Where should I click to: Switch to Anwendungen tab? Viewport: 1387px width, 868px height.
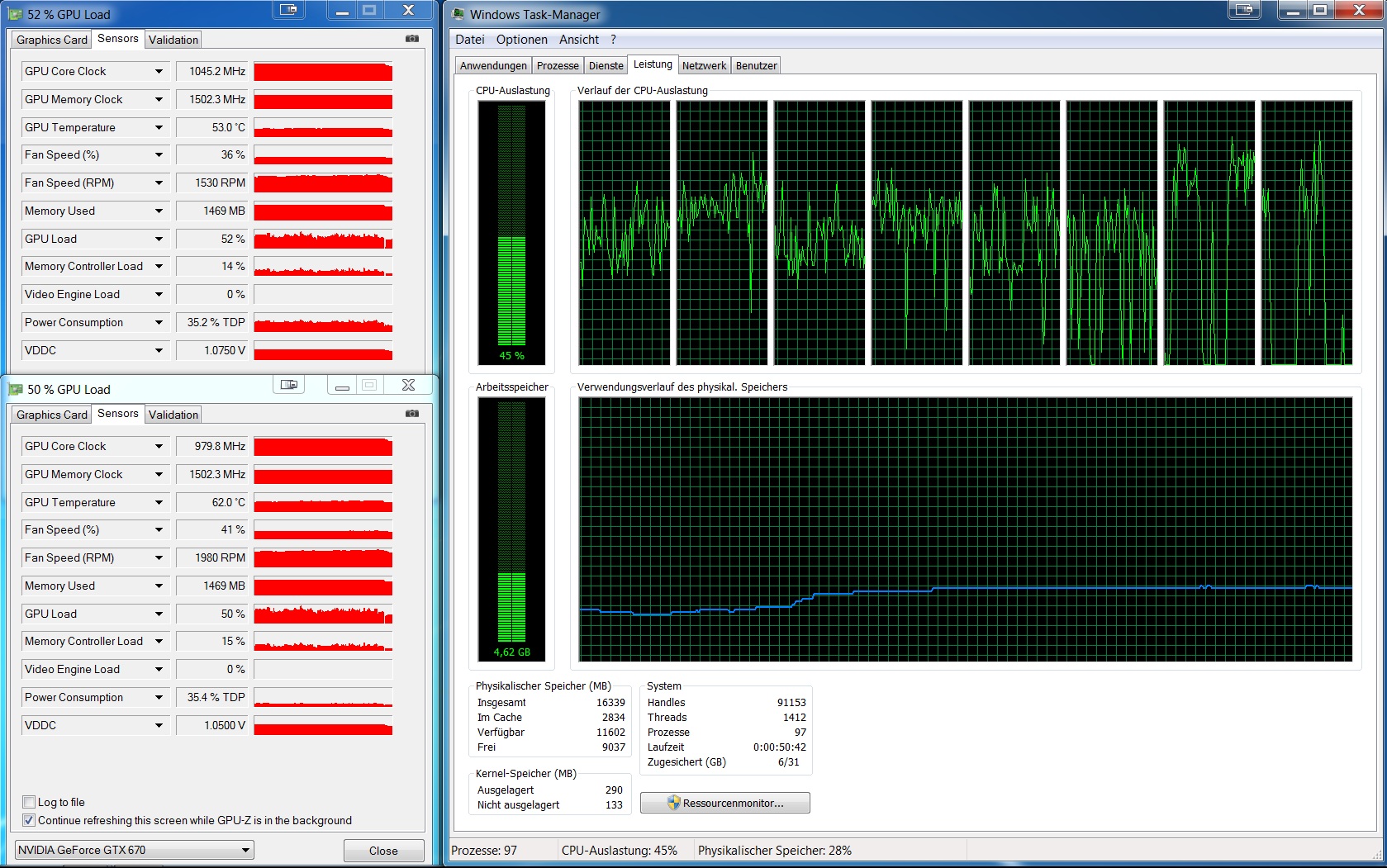coord(493,66)
